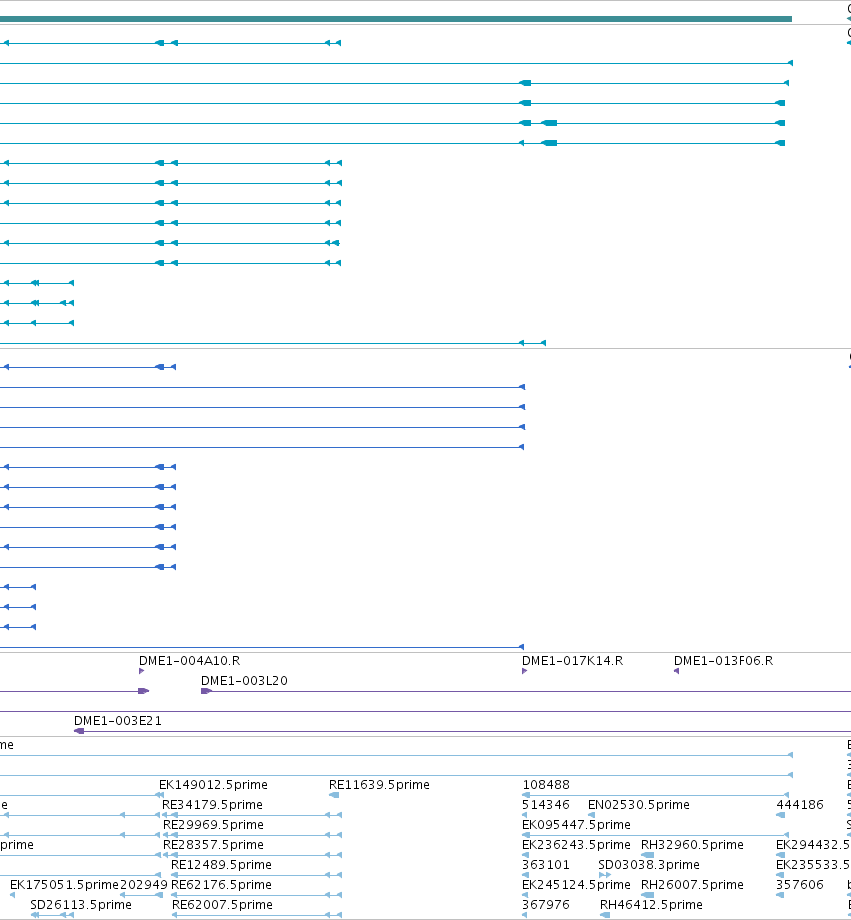The height and width of the screenshot is (920, 851).
Task: Click the 367976 feature label
Action: pyautogui.click(x=546, y=904)
